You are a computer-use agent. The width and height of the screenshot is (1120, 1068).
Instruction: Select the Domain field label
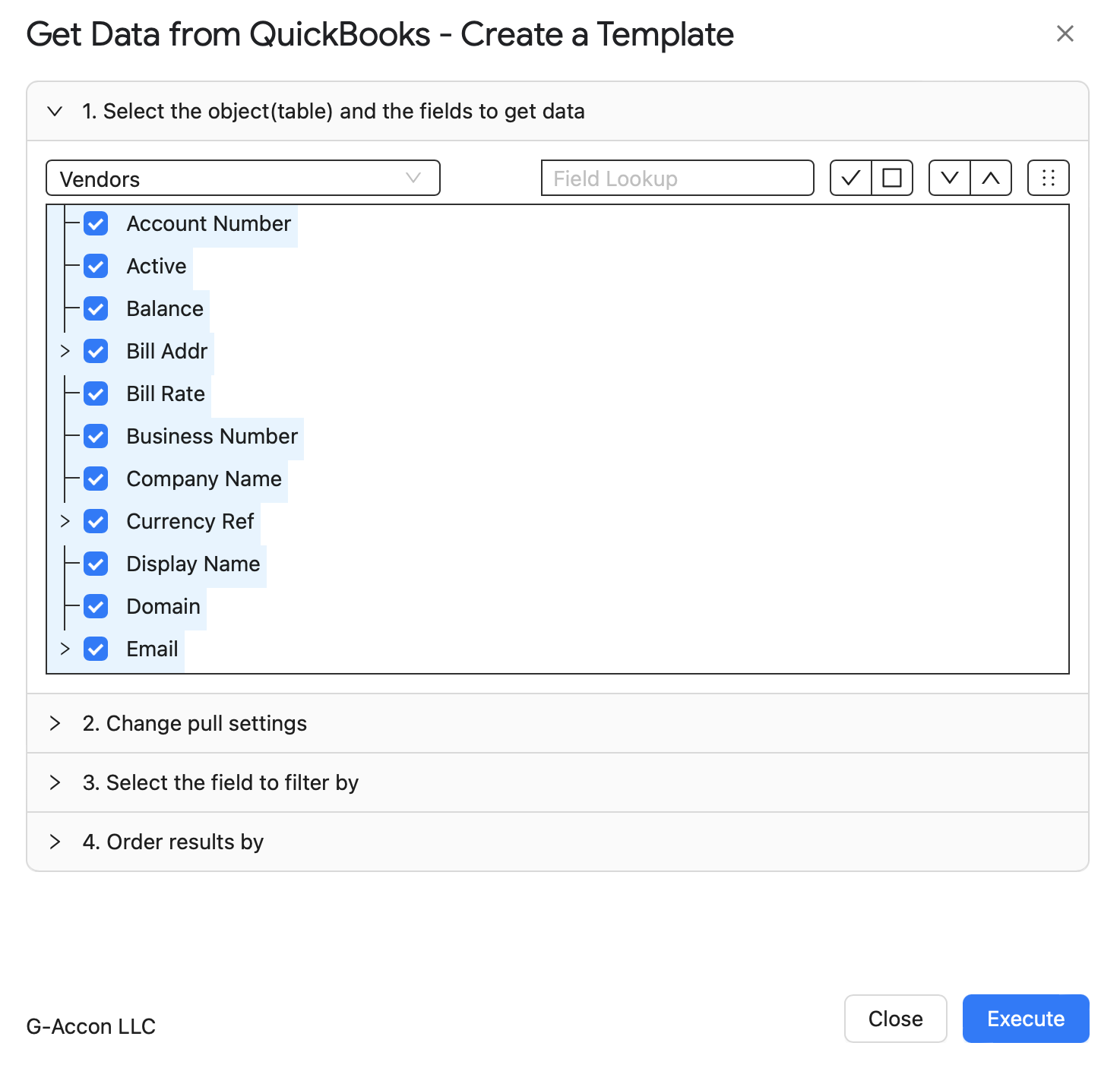pos(163,606)
